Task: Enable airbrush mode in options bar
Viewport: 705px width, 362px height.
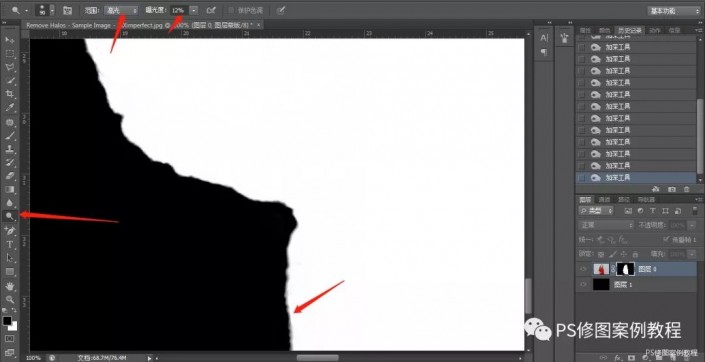Action: pyautogui.click(x=211, y=10)
